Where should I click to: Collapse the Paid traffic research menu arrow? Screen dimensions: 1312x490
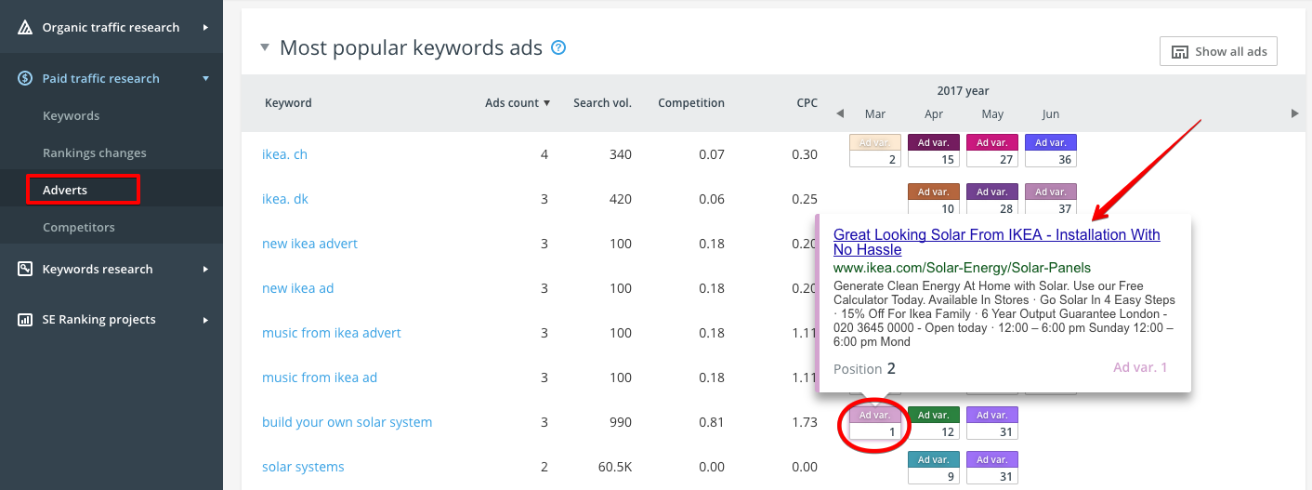(x=206, y=78)
